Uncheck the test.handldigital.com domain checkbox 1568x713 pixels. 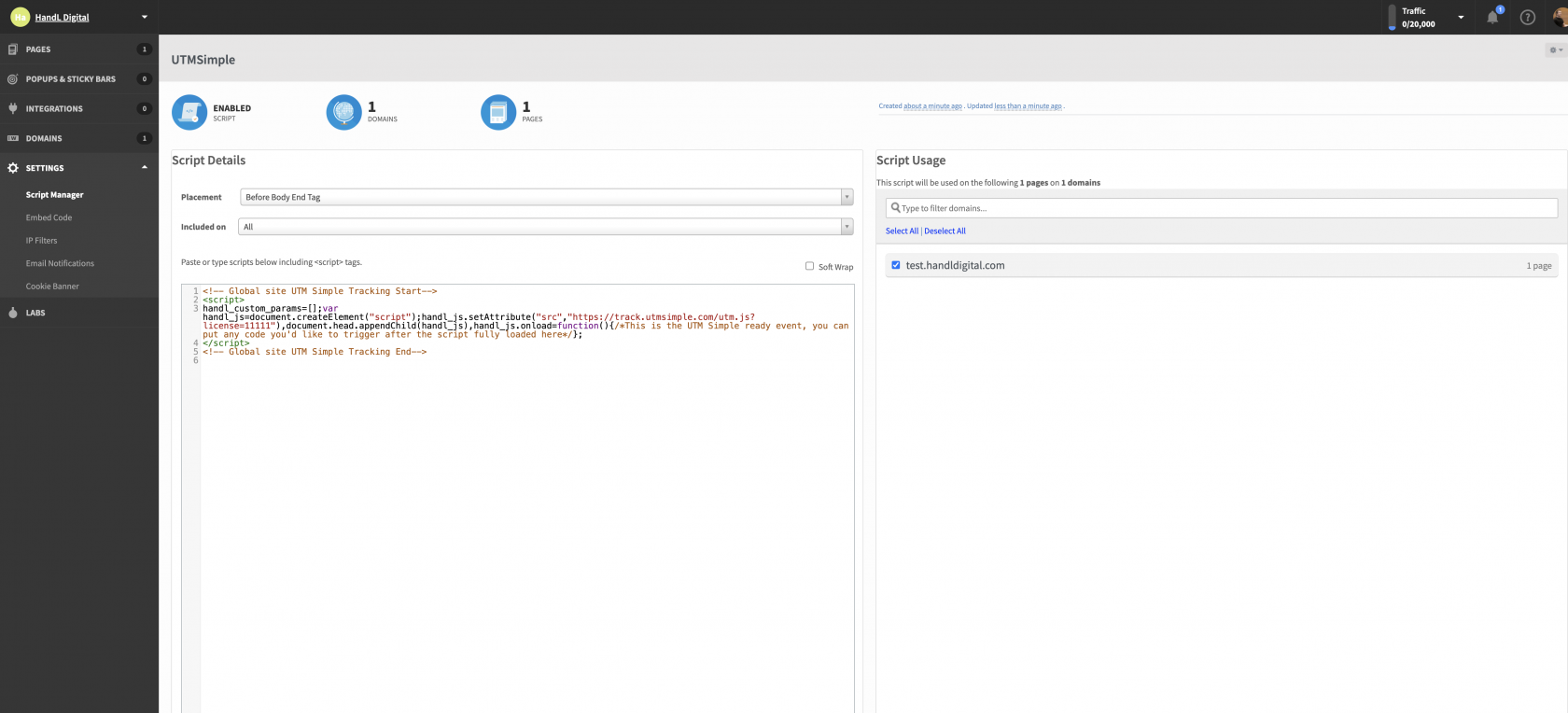pos(896,265)
